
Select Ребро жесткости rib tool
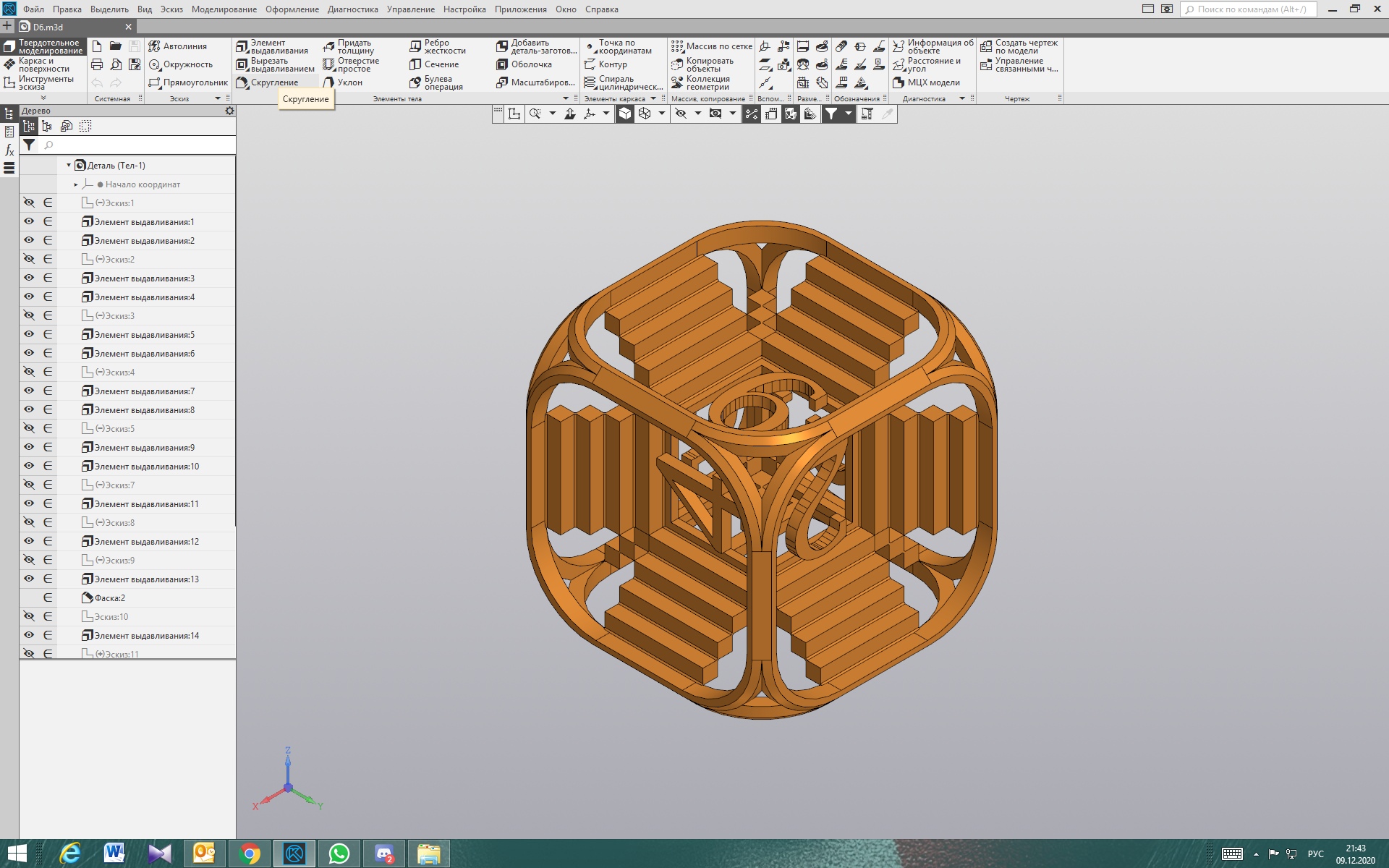[x=438, y=47]
